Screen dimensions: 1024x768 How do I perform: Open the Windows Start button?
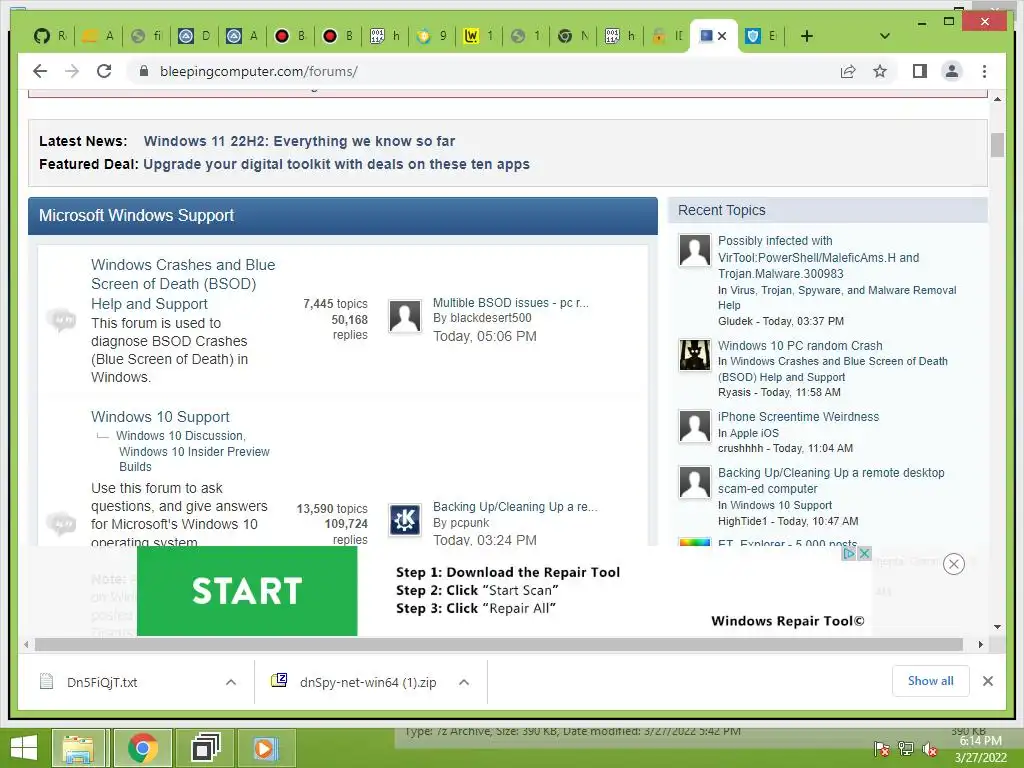(x=24, y=748)
